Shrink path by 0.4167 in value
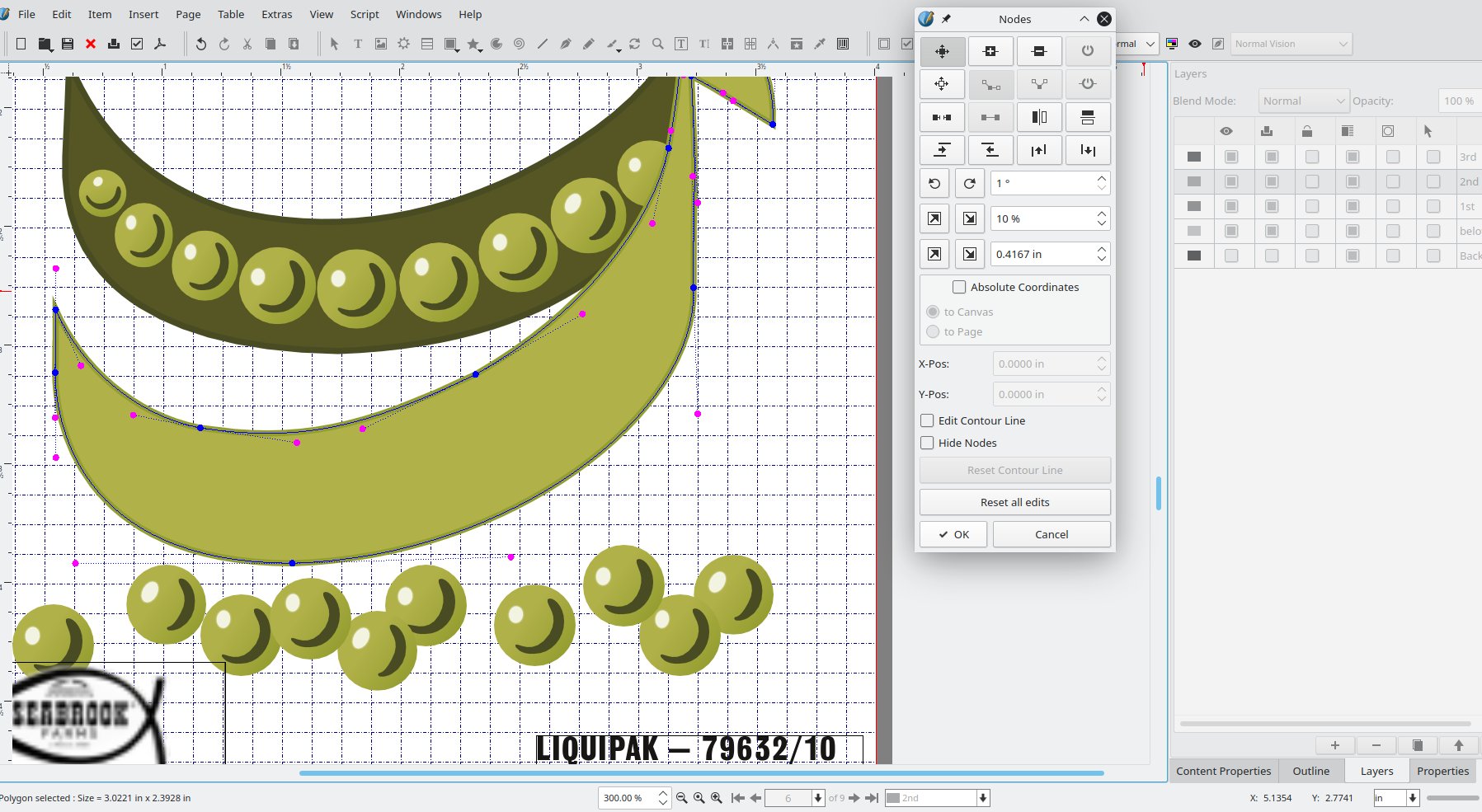Viewport: 1482px width, 812px height. (x=970, y=254)
